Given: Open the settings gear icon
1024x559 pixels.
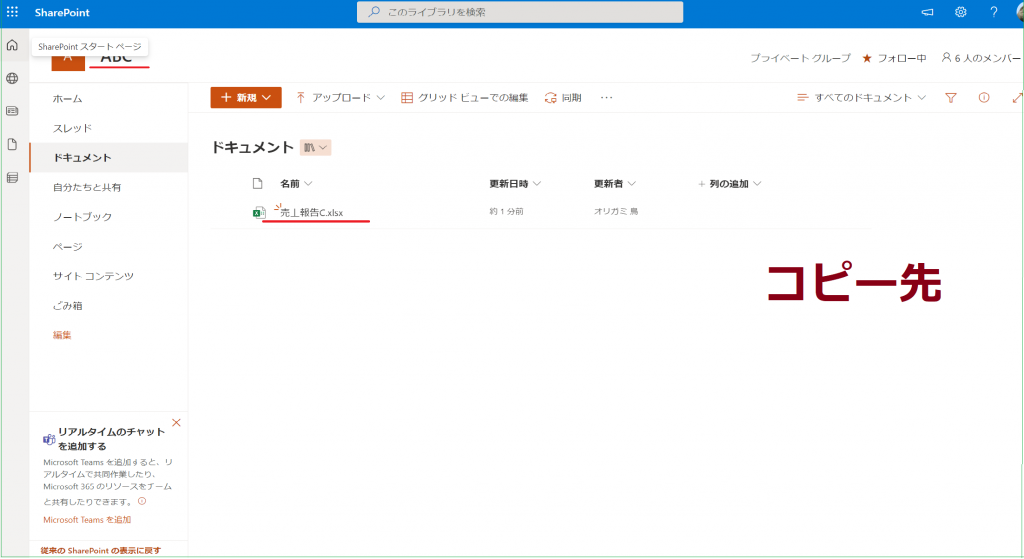Looking at the screenshot, I should pyautogui.click(x=960, y=12).
